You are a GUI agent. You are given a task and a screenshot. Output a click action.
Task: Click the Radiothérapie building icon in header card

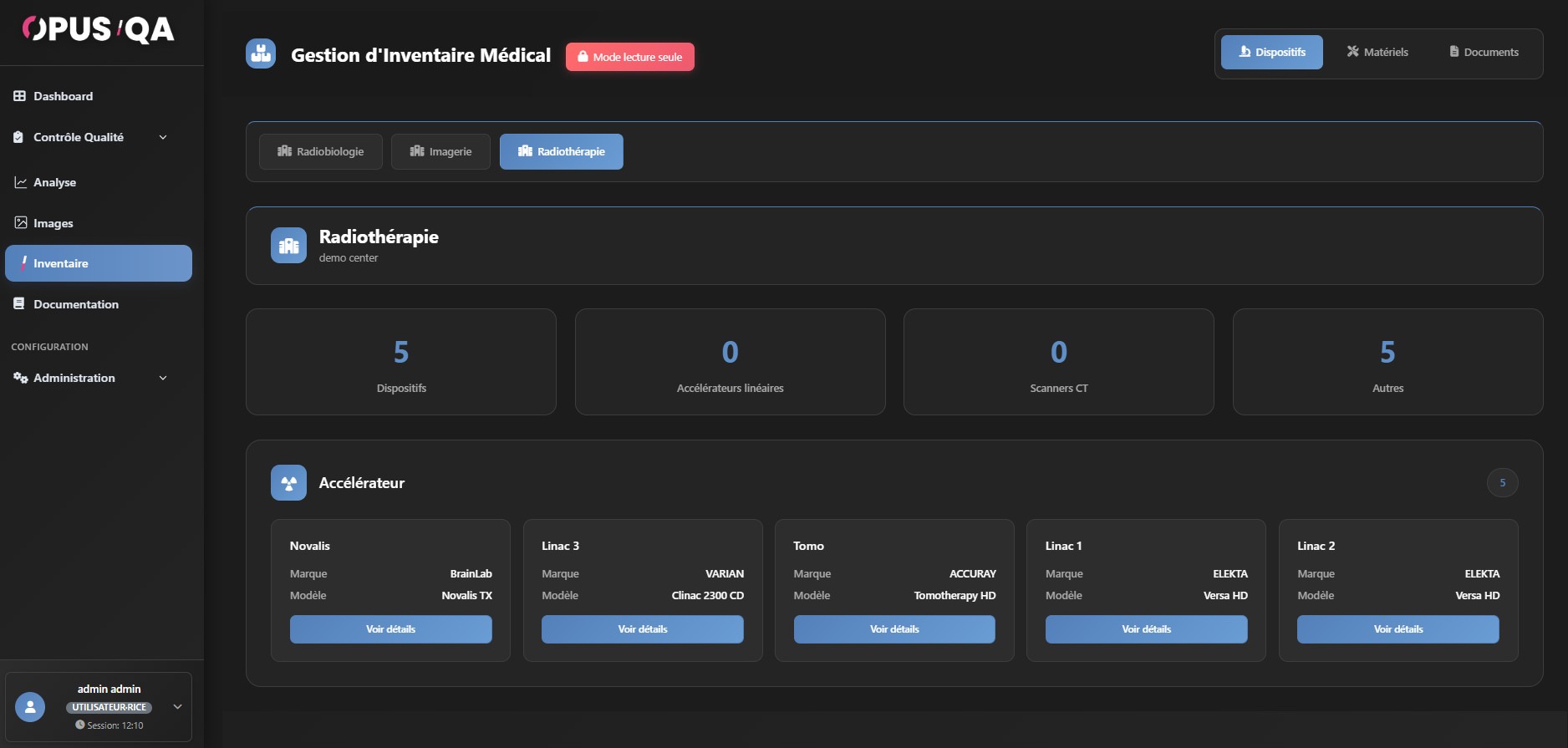click(288, 246)
